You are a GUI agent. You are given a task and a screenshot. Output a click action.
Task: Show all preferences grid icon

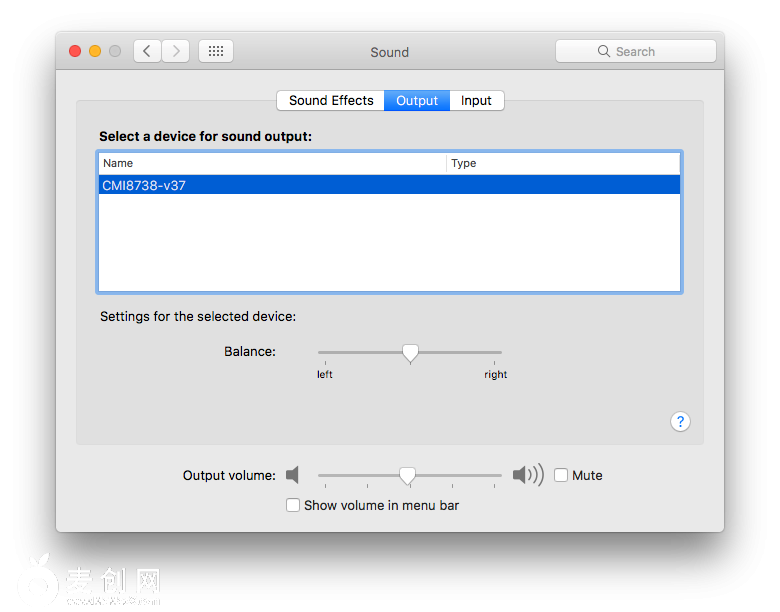point(216,51)
